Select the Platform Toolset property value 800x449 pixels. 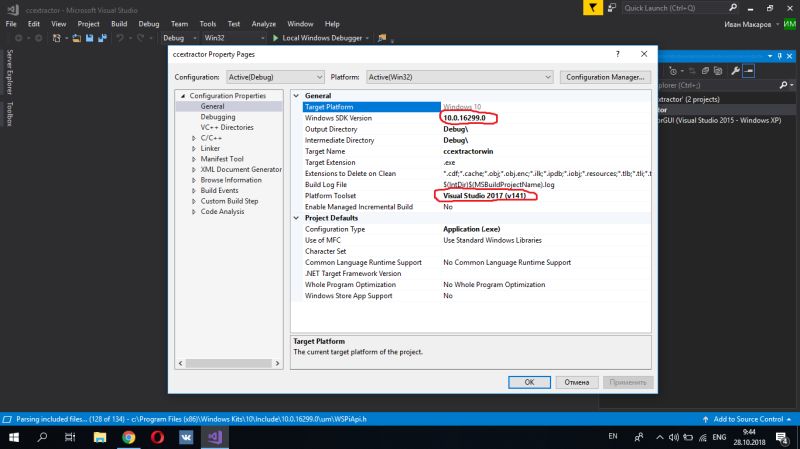pyautogui.click(x=484, y=196)
